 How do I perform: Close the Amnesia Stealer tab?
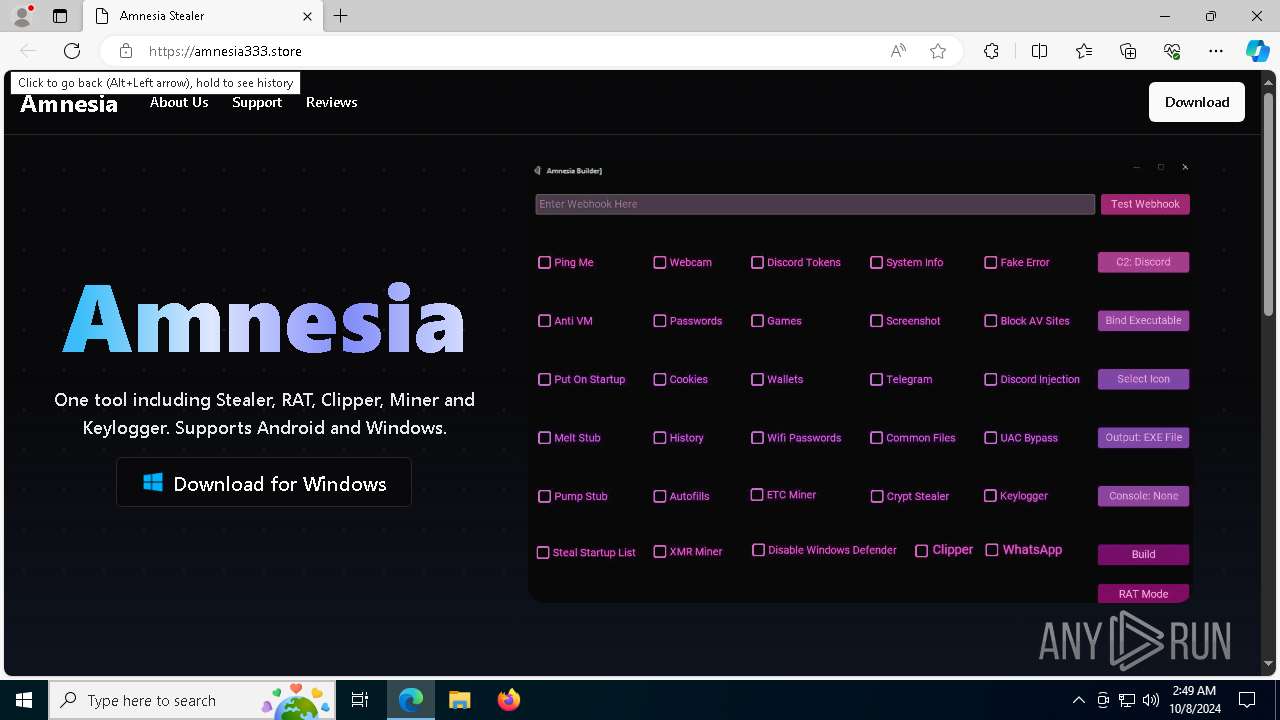pos(307,16)
